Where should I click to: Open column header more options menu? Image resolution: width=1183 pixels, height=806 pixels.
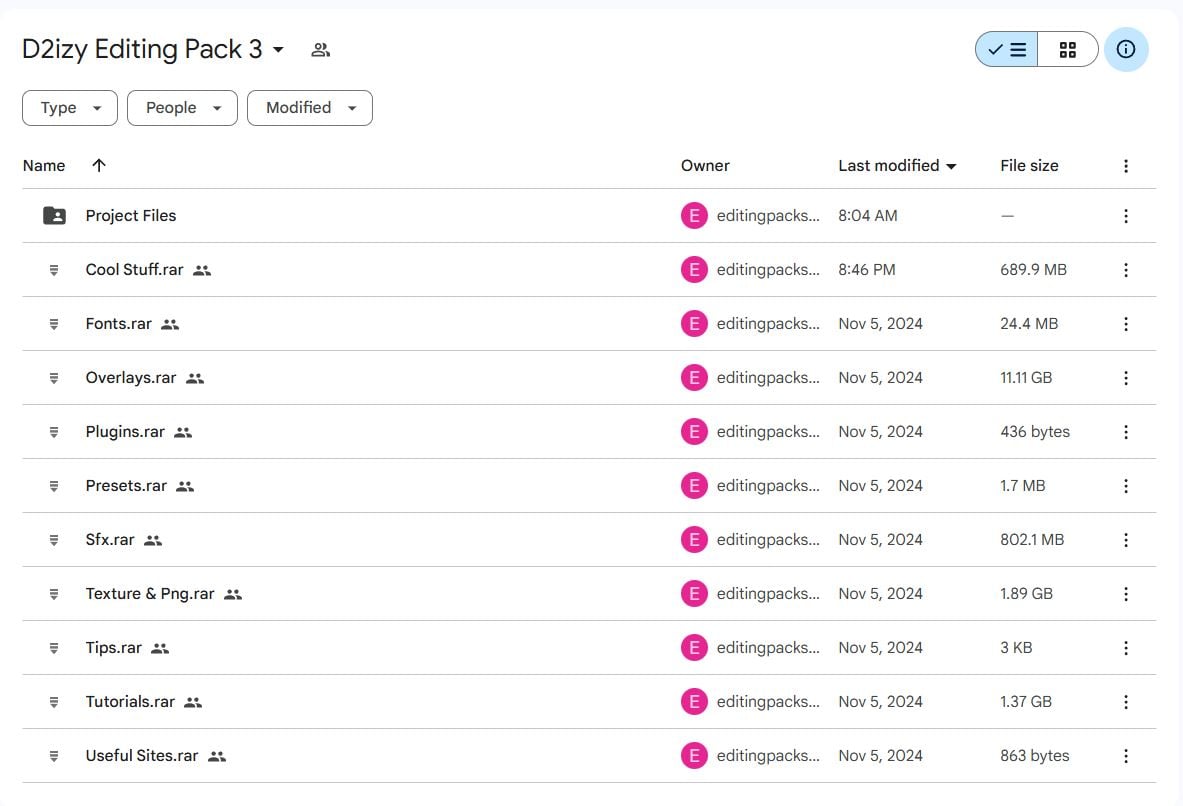click(x=1126, y=166)
